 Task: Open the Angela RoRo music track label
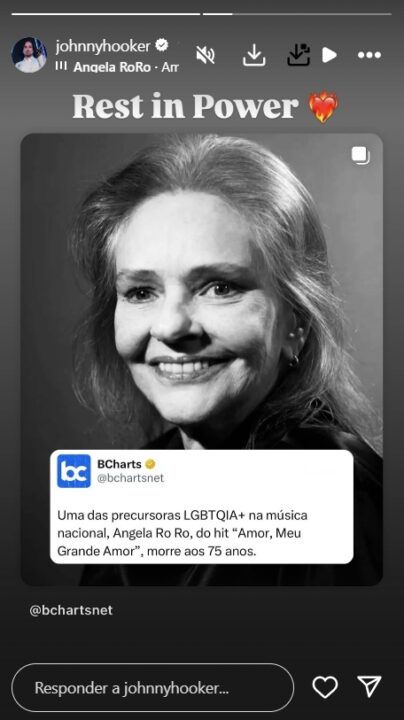126,67
